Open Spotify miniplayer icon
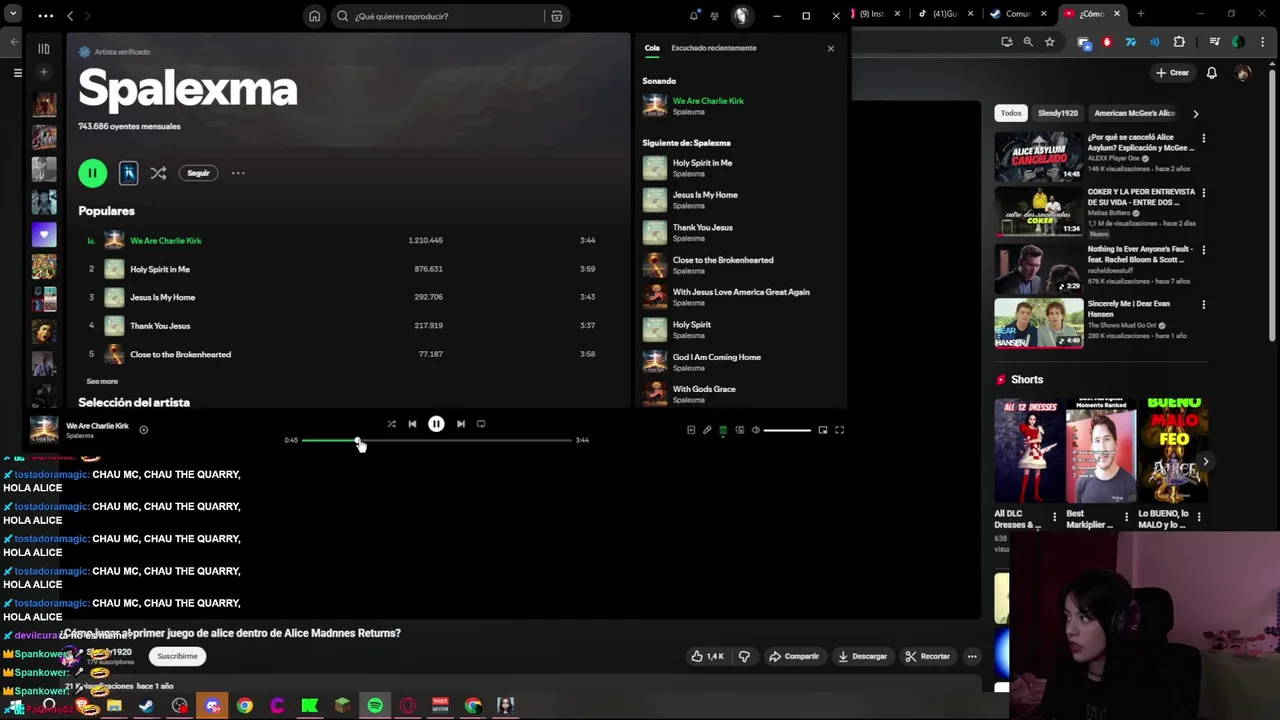Image resolution: width=1280 pixels, height=720 pixels. 823,430
